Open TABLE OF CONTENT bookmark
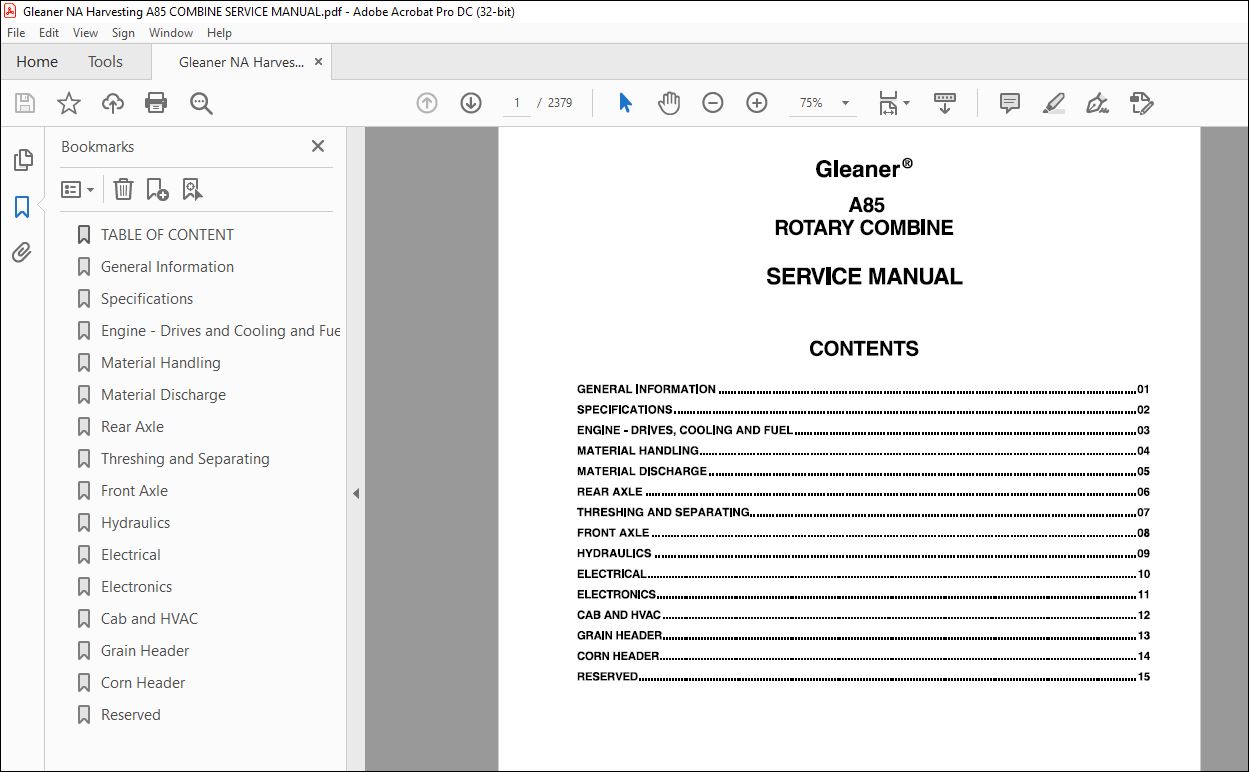This screenshot has height=772, width=1249. pyautogui.click(x=167, y=235)
